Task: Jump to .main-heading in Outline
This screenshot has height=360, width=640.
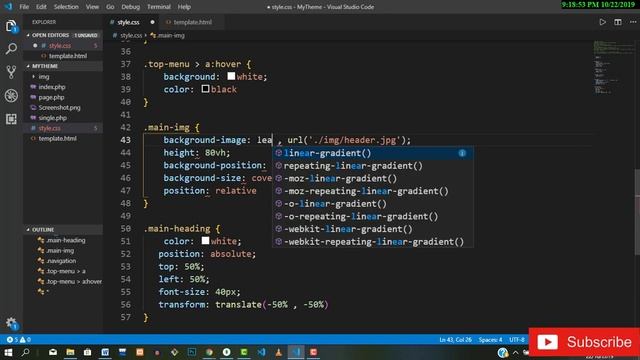Action: (x=66, y=240)
